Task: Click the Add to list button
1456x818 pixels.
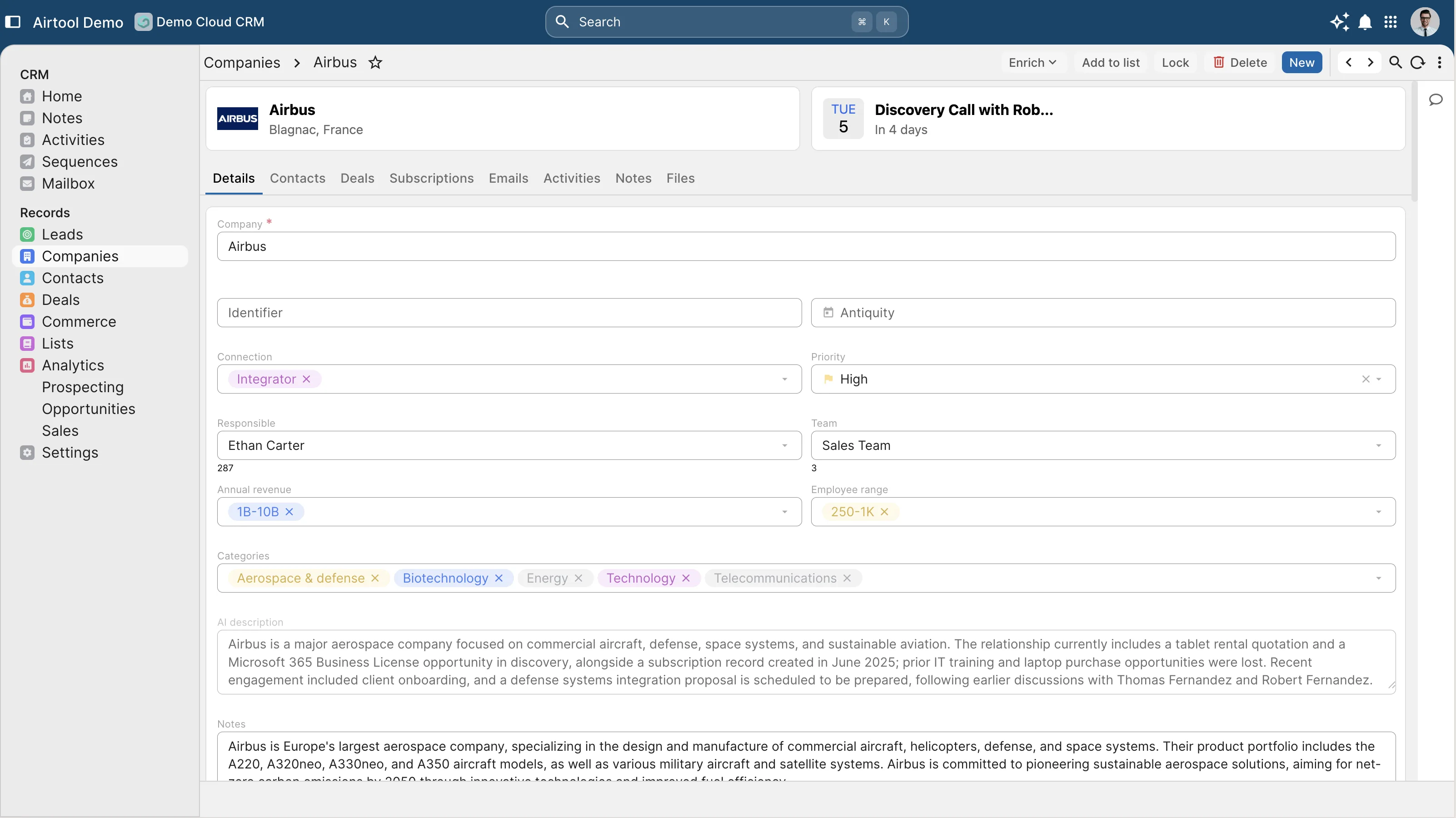Action: (1111, 62)
